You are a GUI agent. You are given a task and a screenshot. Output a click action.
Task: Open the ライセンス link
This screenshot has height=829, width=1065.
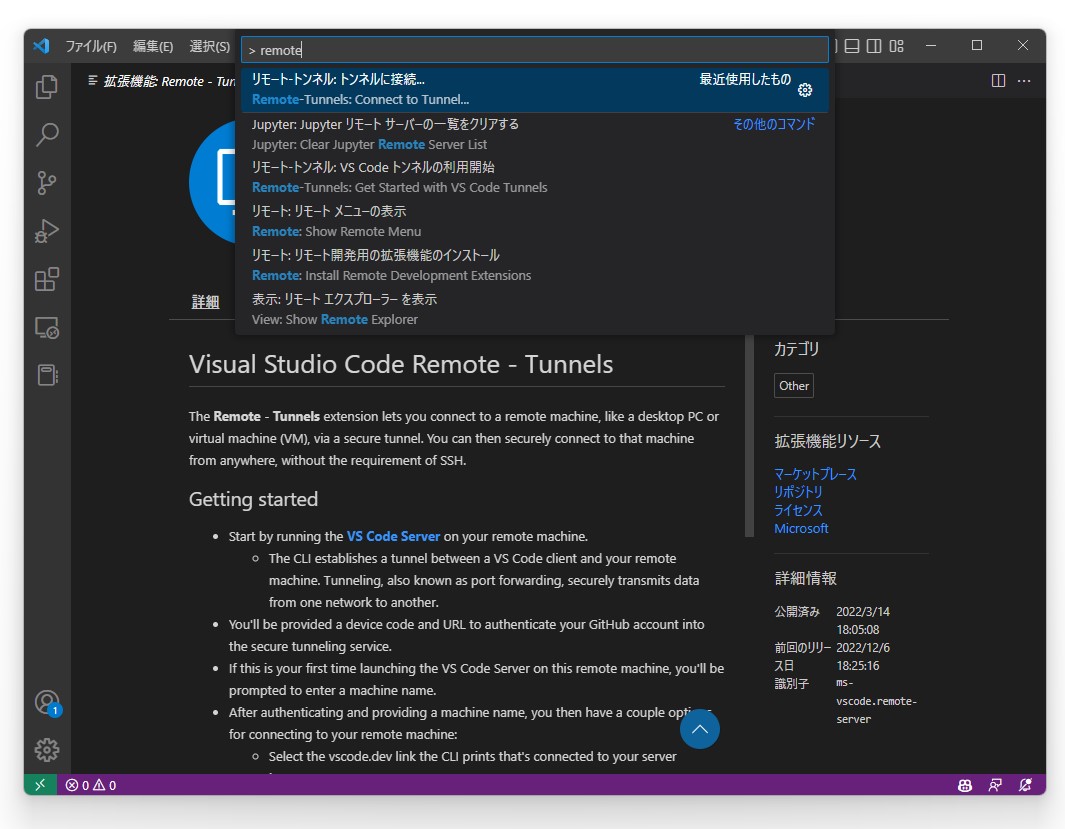tap(798, 510)
